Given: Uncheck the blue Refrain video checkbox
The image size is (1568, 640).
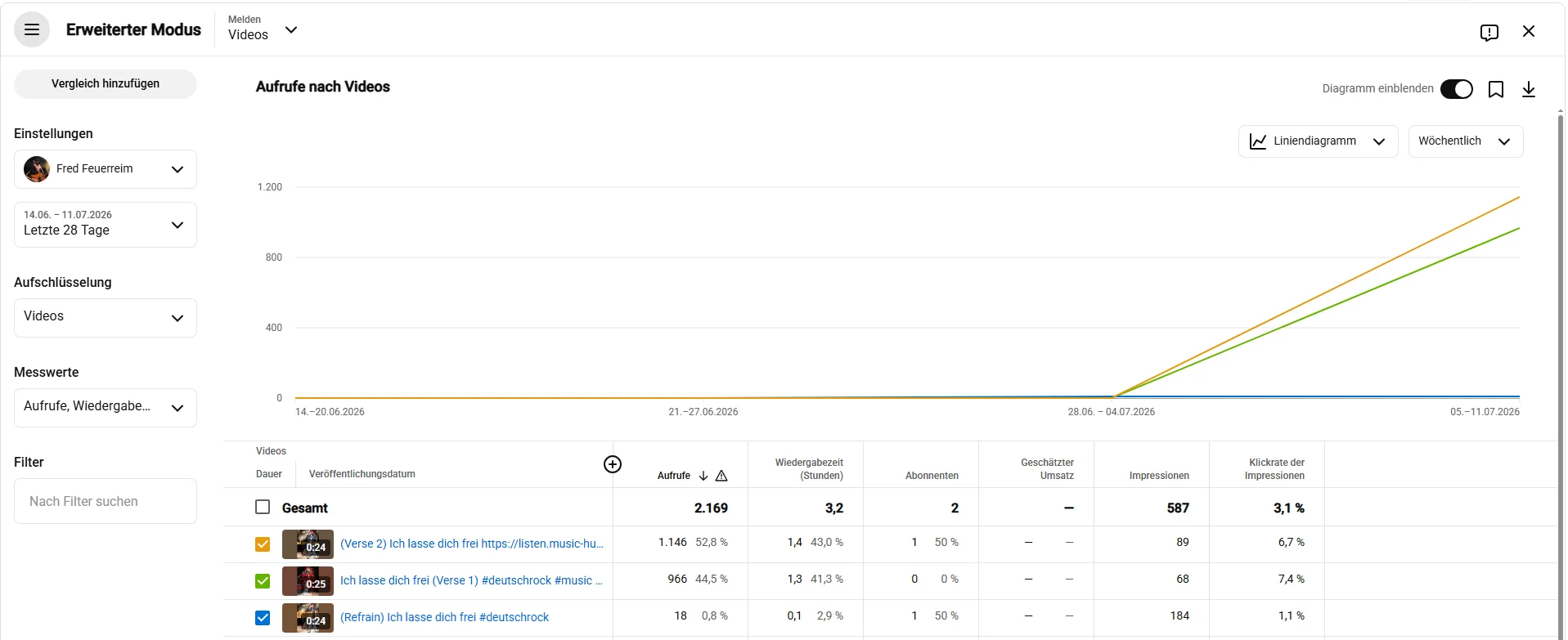Looking at the screenshot, I should click(x=263, y=618).
